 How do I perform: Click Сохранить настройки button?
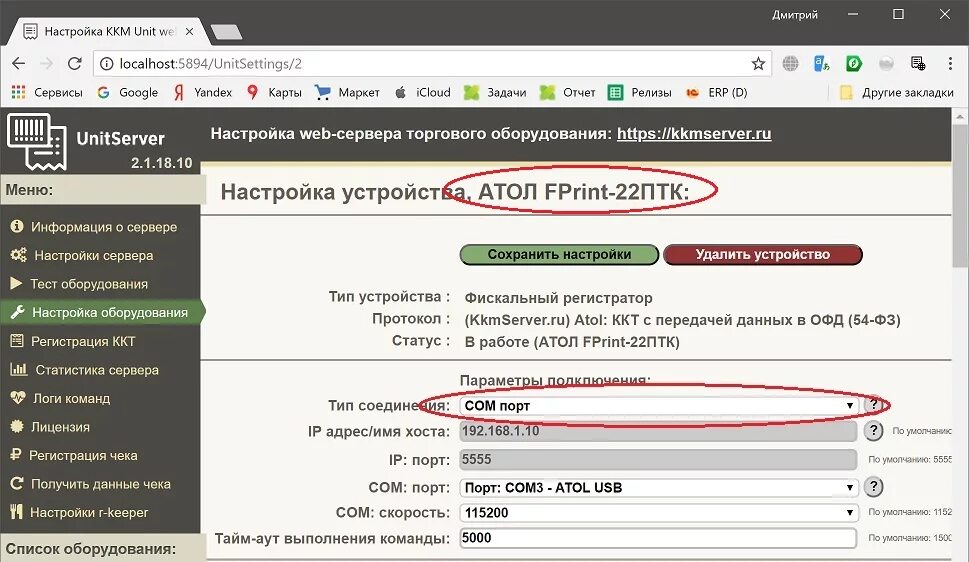click(x=559, y=254)
